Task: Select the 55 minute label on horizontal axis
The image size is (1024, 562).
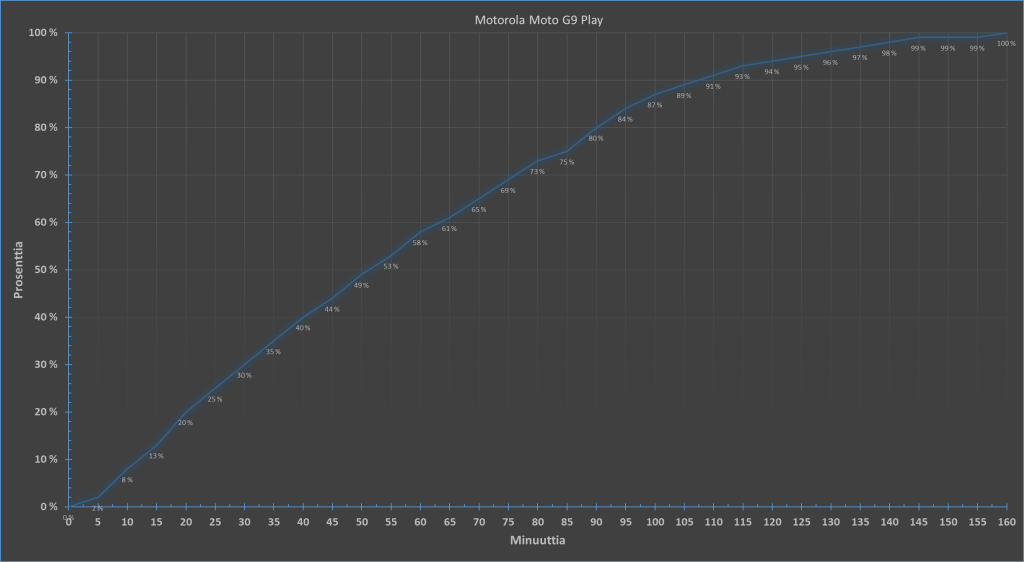Action: (391, 522)
